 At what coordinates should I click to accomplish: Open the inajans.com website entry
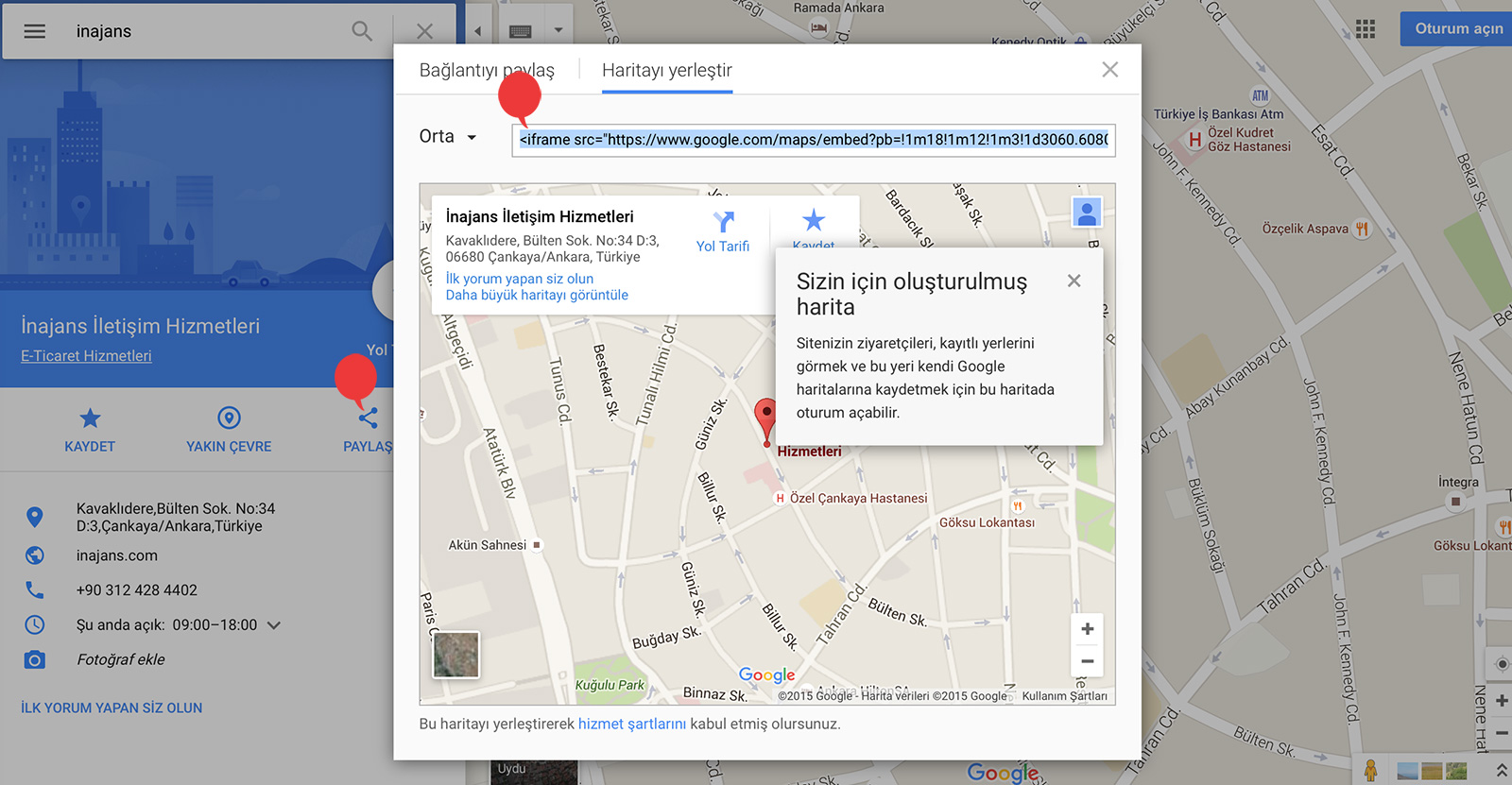click(x=117, y=555)
